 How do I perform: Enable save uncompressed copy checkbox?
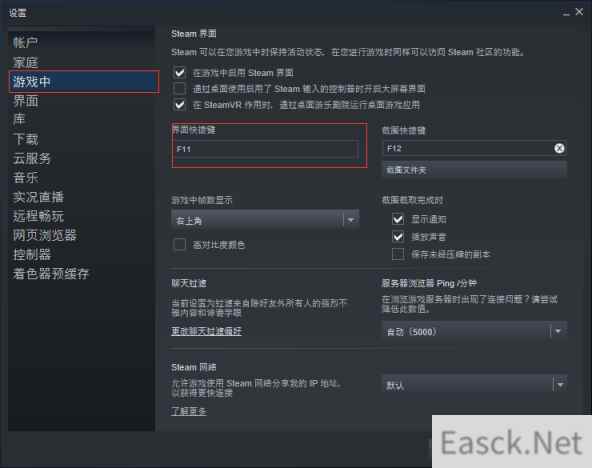coord(398,254)
